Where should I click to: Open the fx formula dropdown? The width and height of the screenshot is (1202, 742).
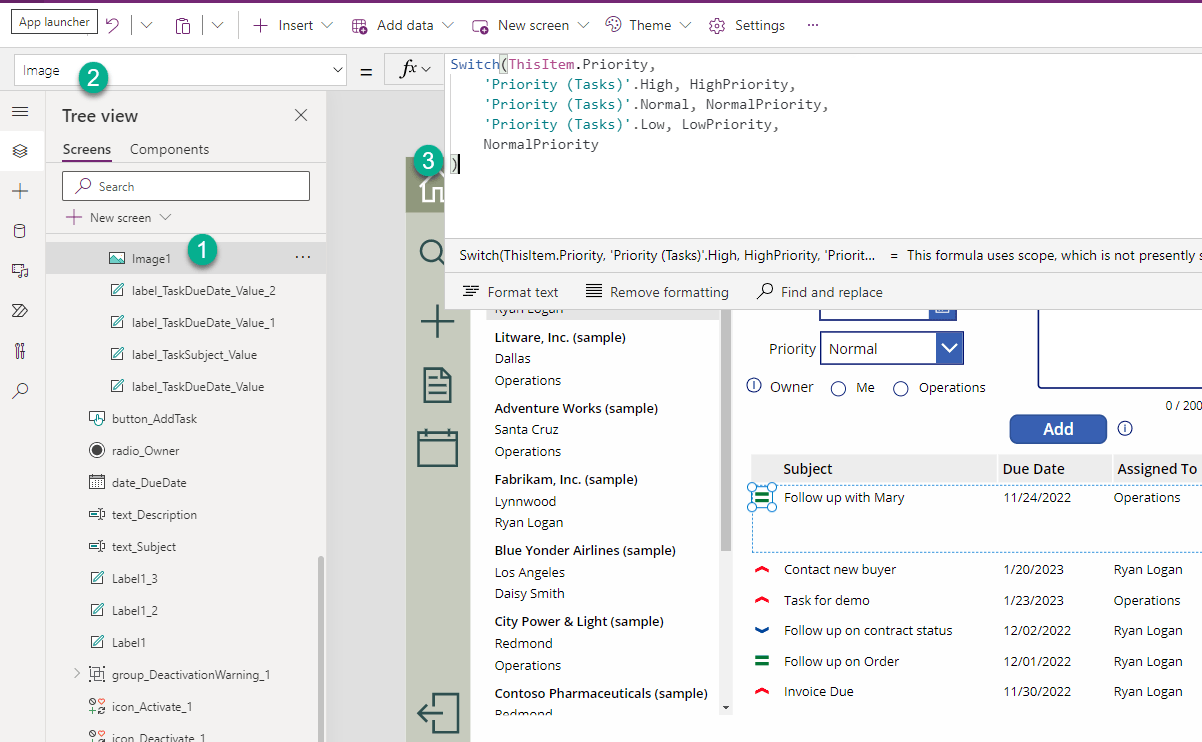415,70
